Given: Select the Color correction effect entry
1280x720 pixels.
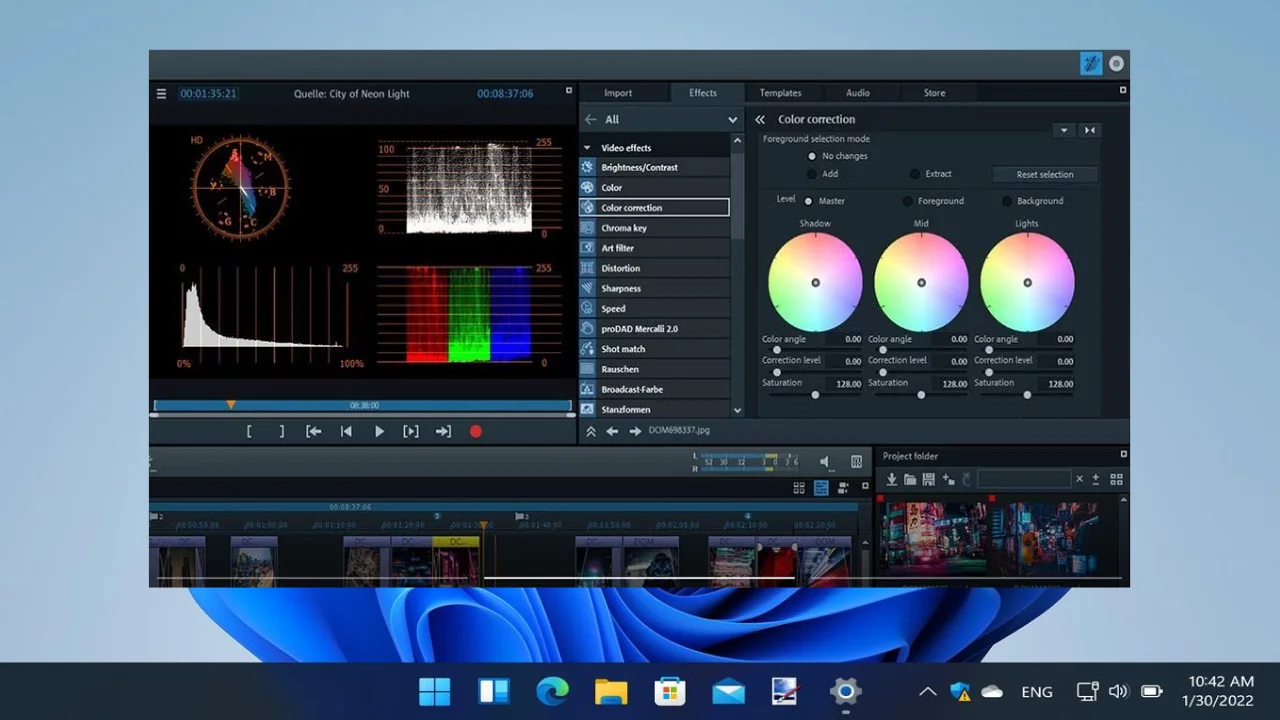Looking at the screenshot, I should pyautogui.click(x=655, y=208).
